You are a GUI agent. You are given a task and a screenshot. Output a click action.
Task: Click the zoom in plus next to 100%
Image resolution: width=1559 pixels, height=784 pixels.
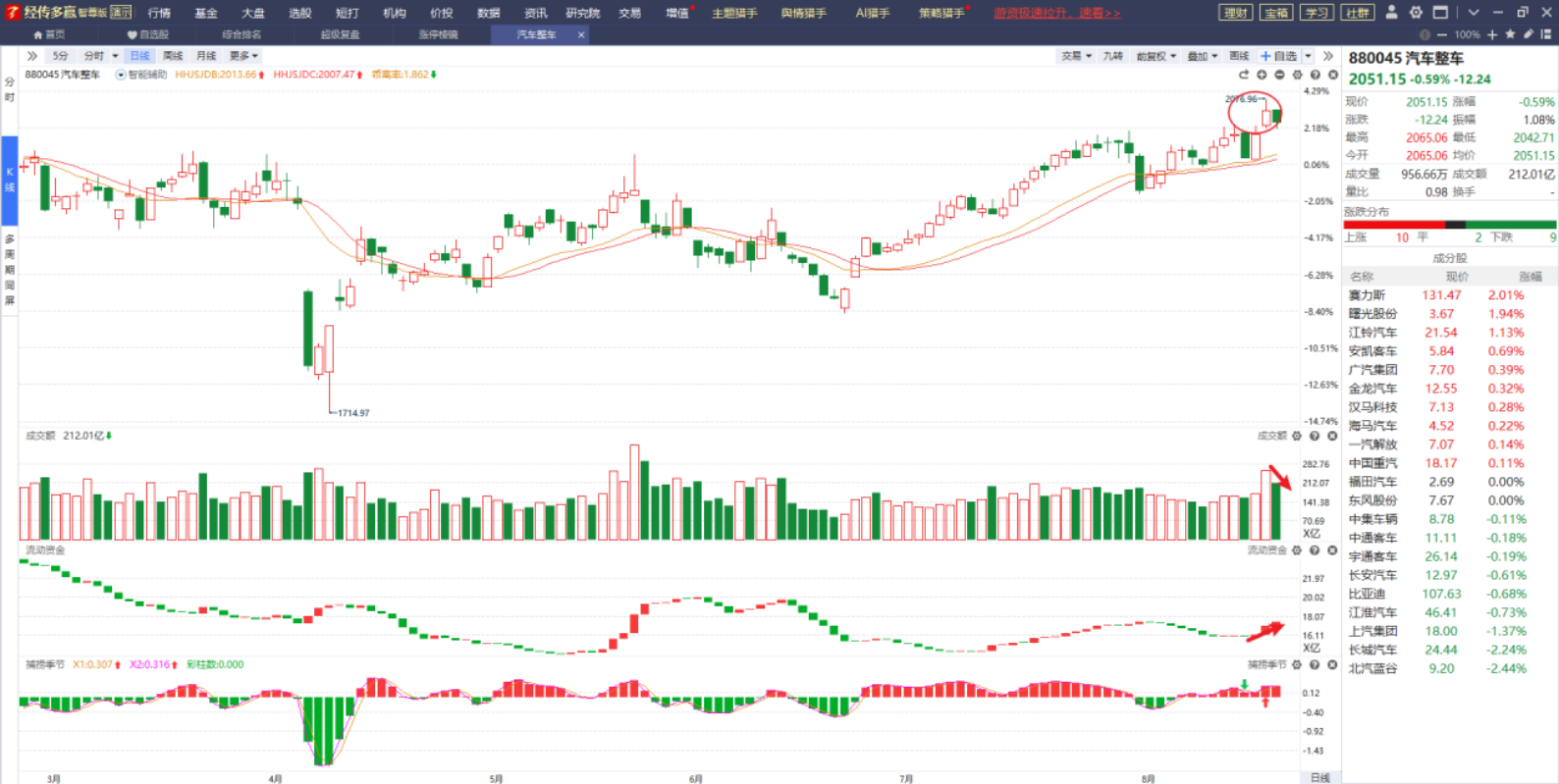pyautogui.click(x=1492, y=34)
